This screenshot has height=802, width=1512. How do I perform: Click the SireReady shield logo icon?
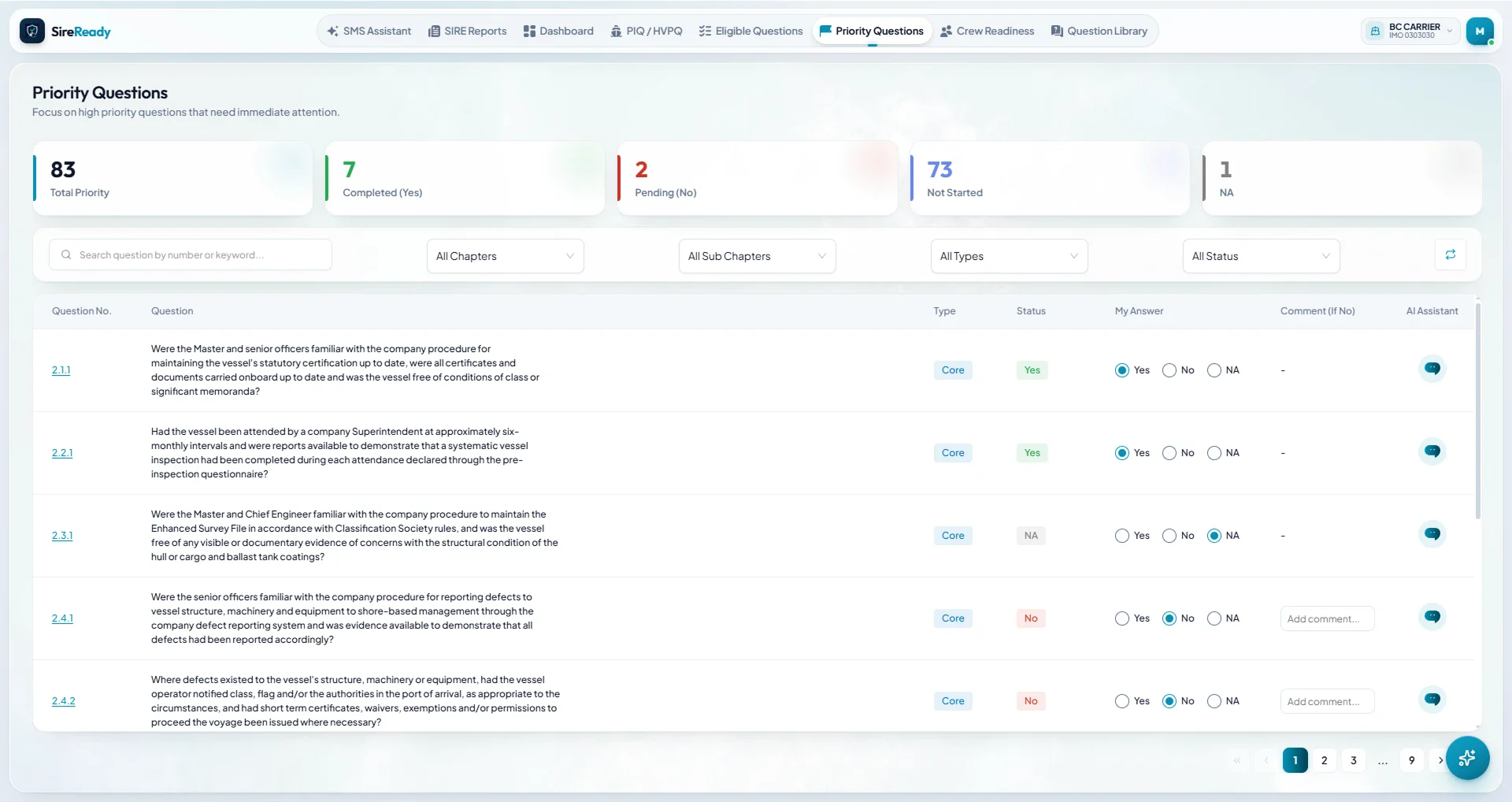tap(32, 32)
